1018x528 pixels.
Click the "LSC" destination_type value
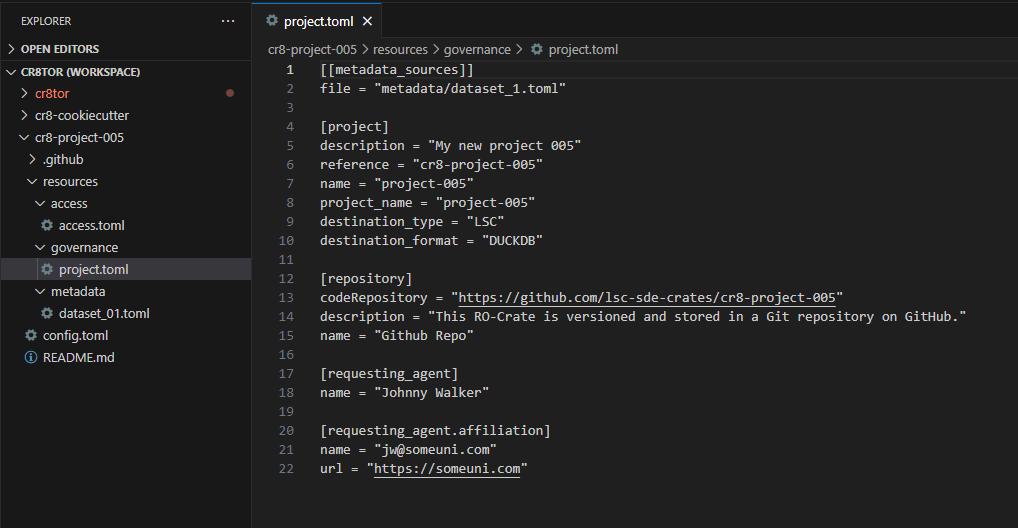485,221
